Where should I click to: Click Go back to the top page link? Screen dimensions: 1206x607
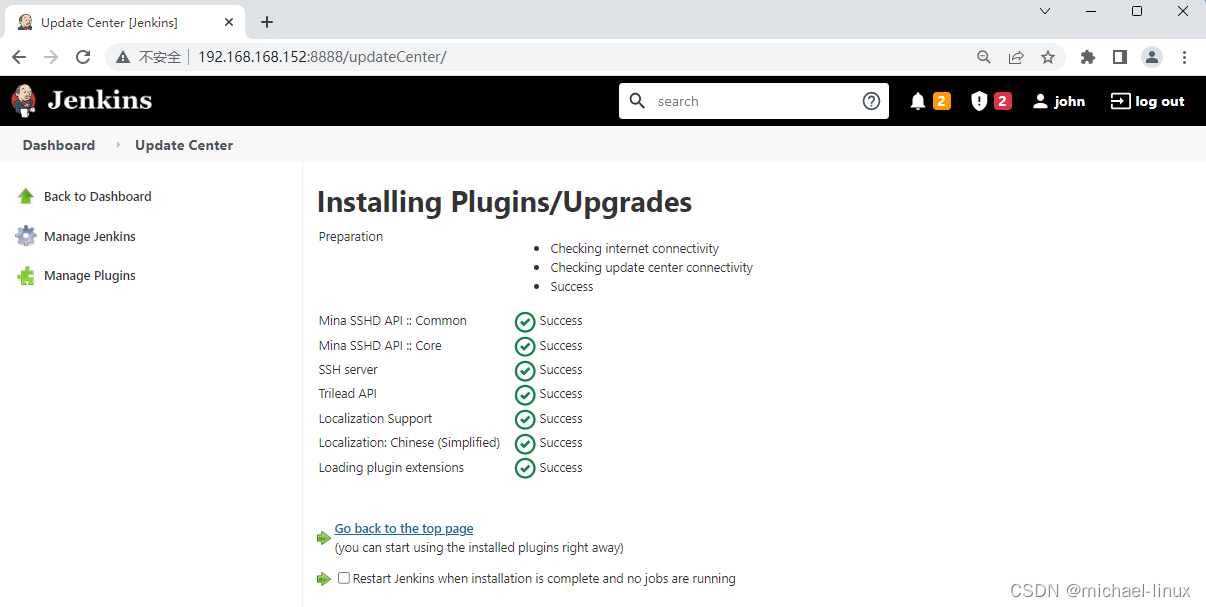pyautogui.click(x=404, y=528)
